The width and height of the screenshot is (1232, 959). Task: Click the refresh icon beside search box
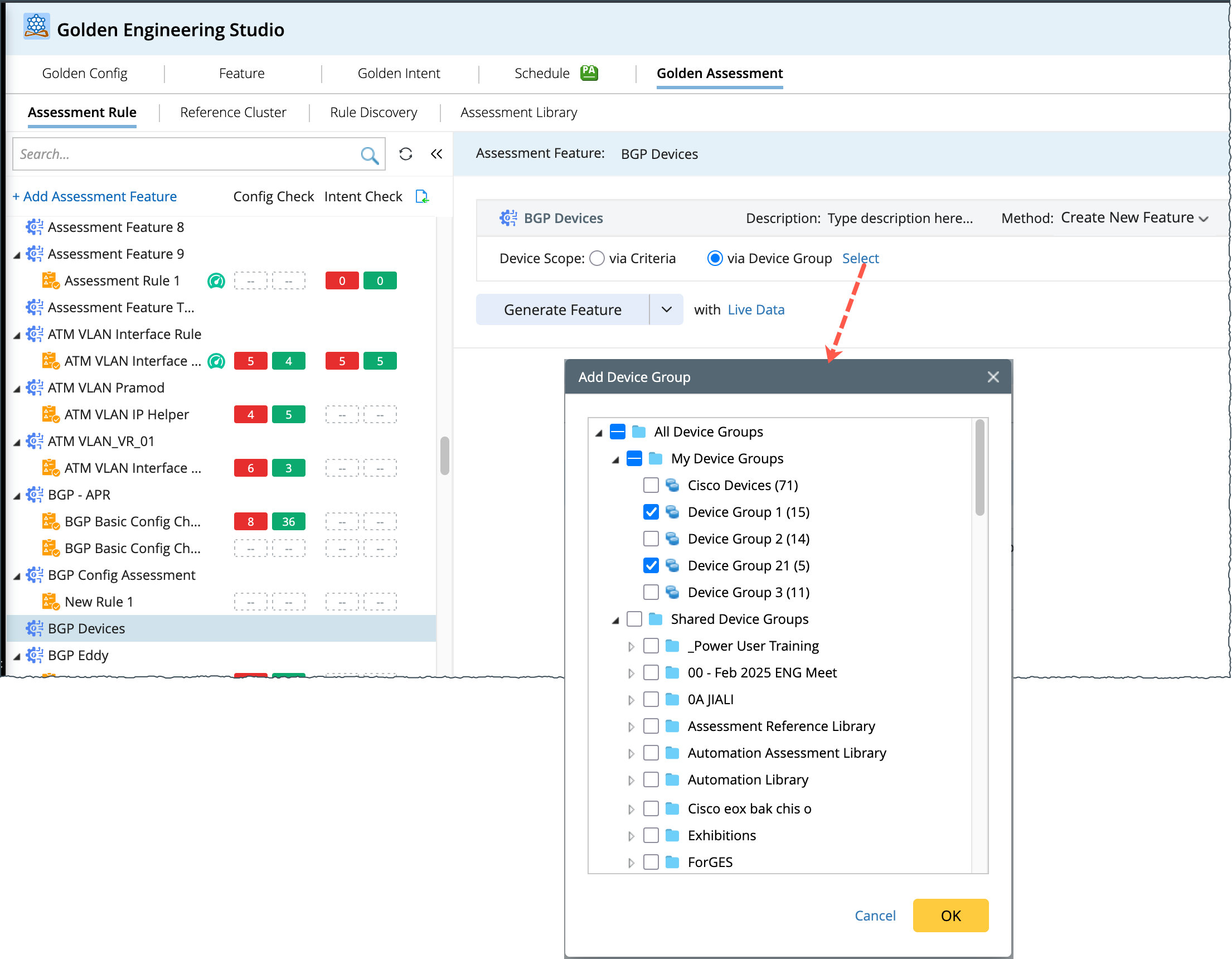[x=406, y=154]
